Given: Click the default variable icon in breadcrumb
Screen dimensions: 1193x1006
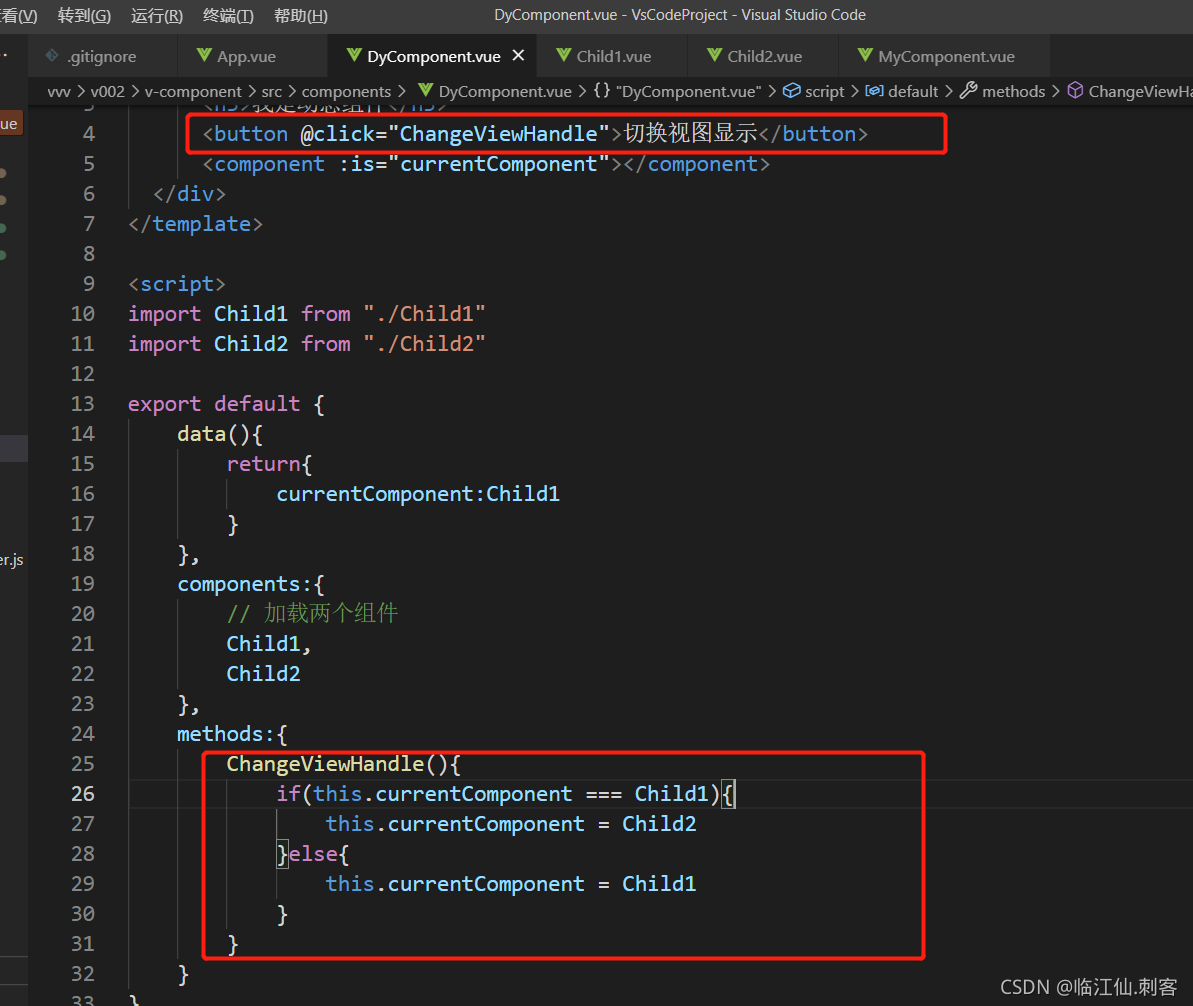Looking at the screenshot, I should click(x=874, y=91).
